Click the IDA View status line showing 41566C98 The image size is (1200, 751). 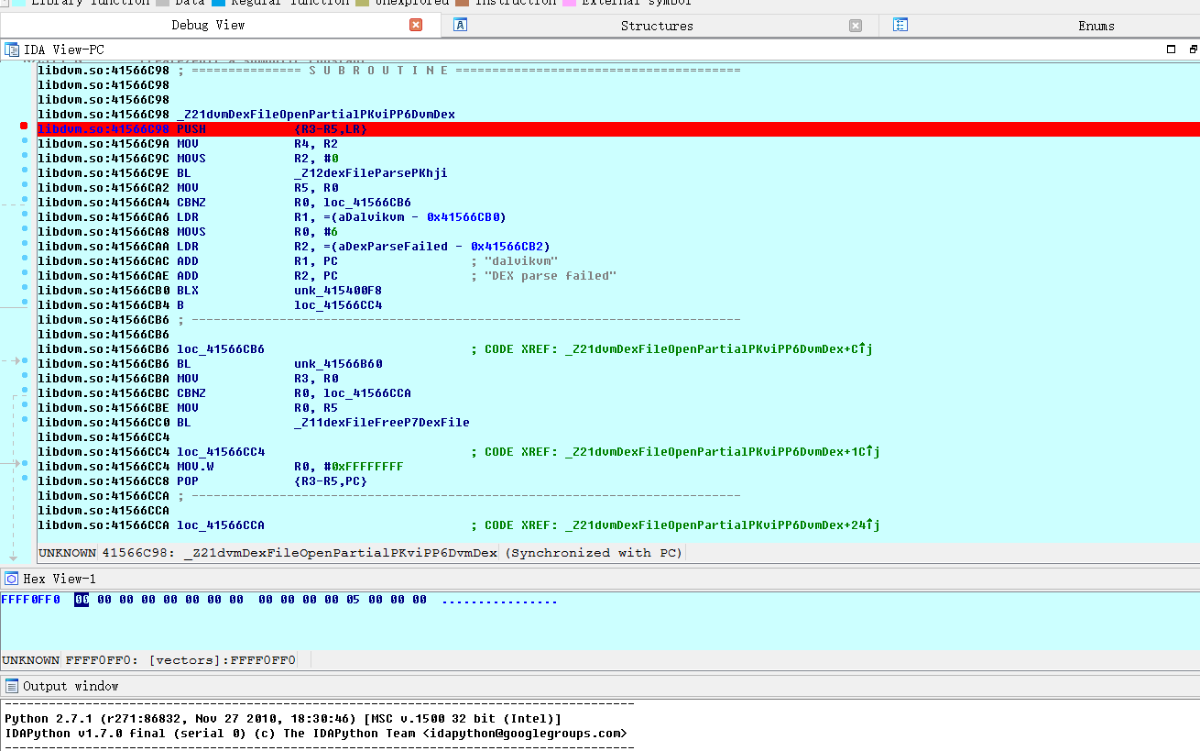pyautogui.click(x=361, y=553)
